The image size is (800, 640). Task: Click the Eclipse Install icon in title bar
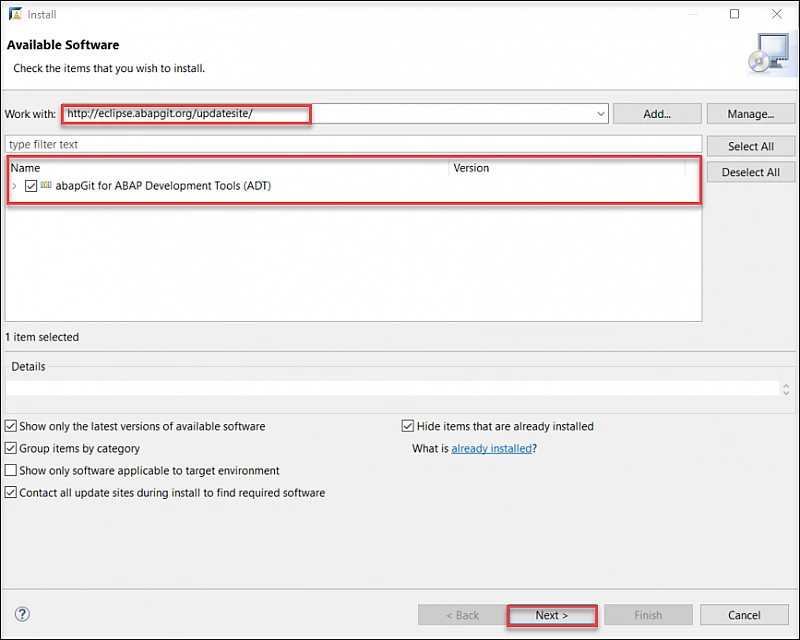pyautogui.click(x=13, y=14)
